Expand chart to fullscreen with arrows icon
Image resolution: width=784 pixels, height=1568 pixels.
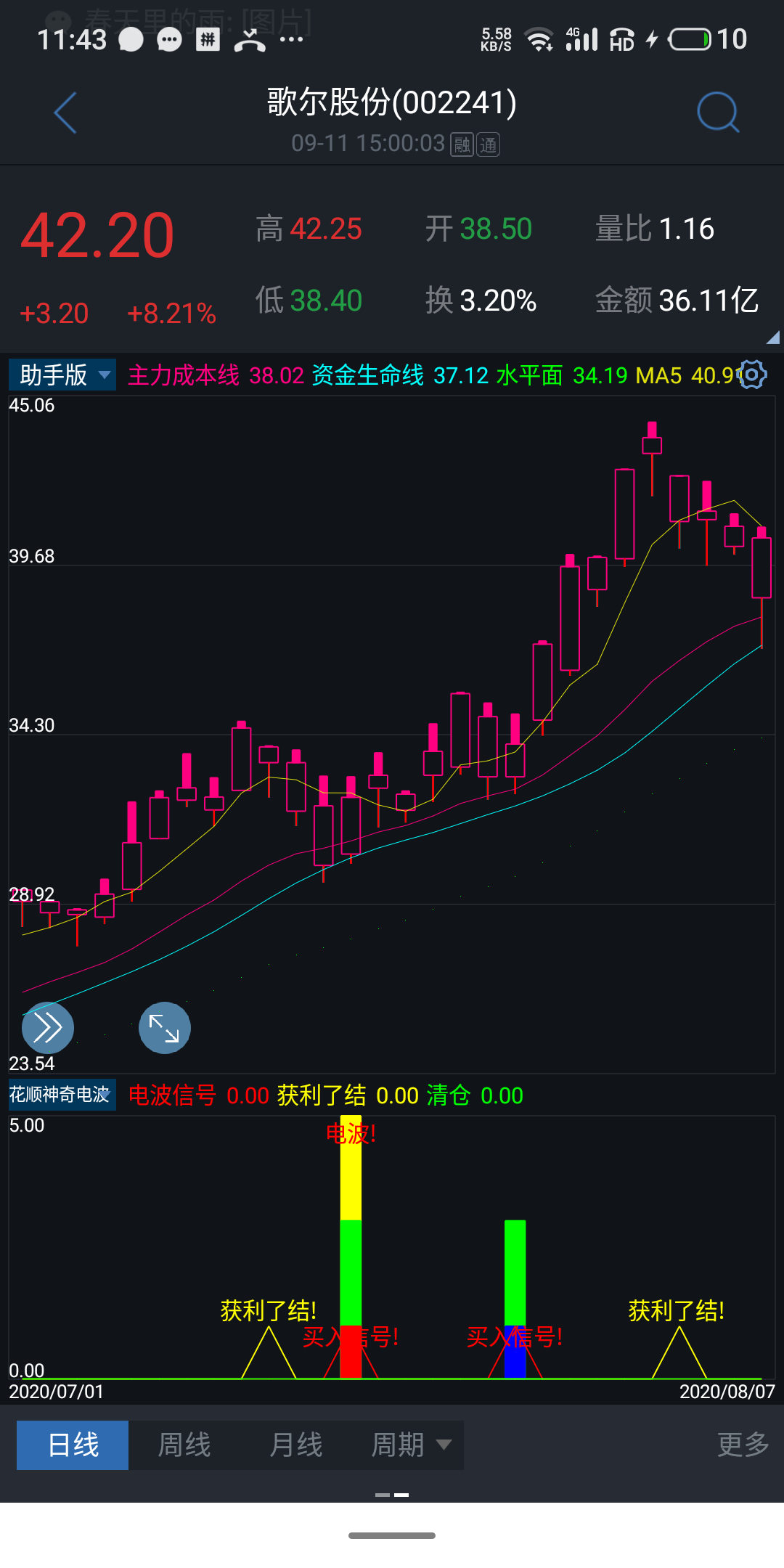165,1027
